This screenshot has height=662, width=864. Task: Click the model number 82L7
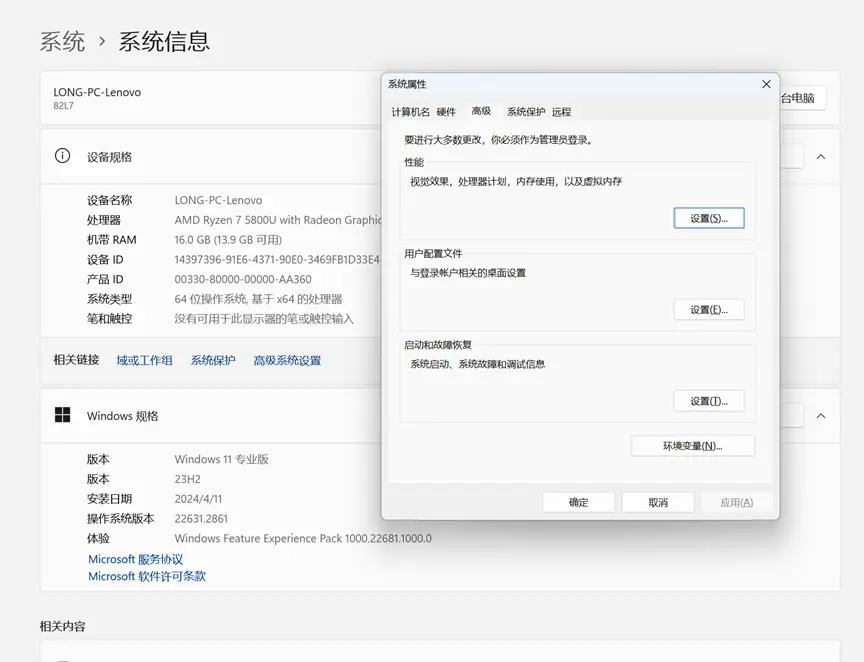tap(63, 106)
